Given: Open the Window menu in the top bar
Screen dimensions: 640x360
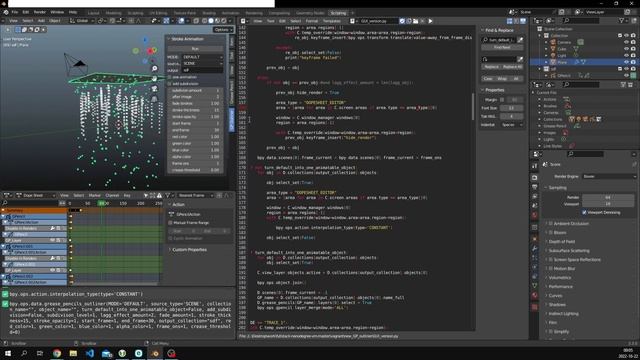Looking at the screenshot, I should point(57,13).
